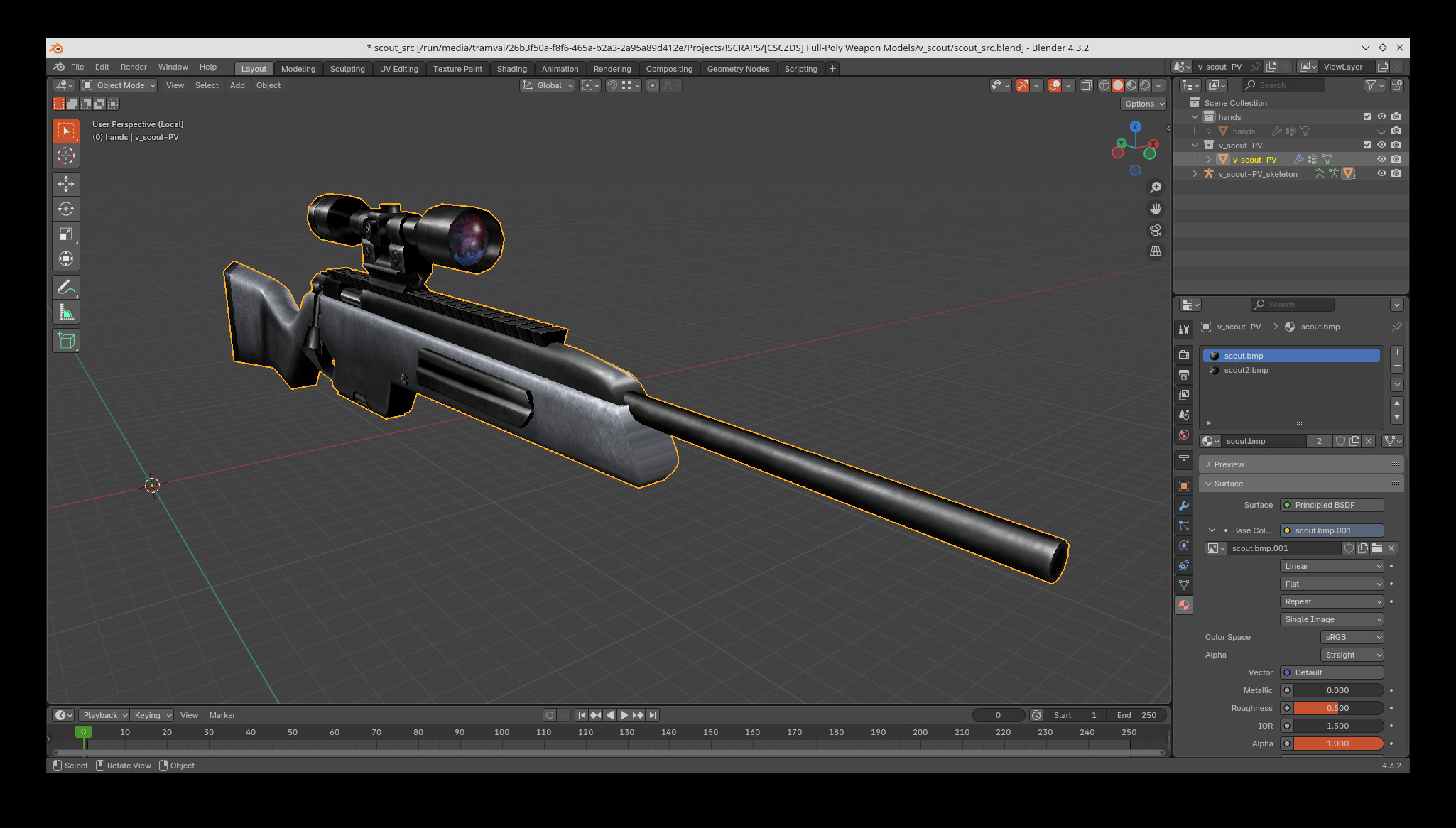Disable rendering for the hands collection
This screenshot has width=1456, height=828.
click(x=1396, y=116)
